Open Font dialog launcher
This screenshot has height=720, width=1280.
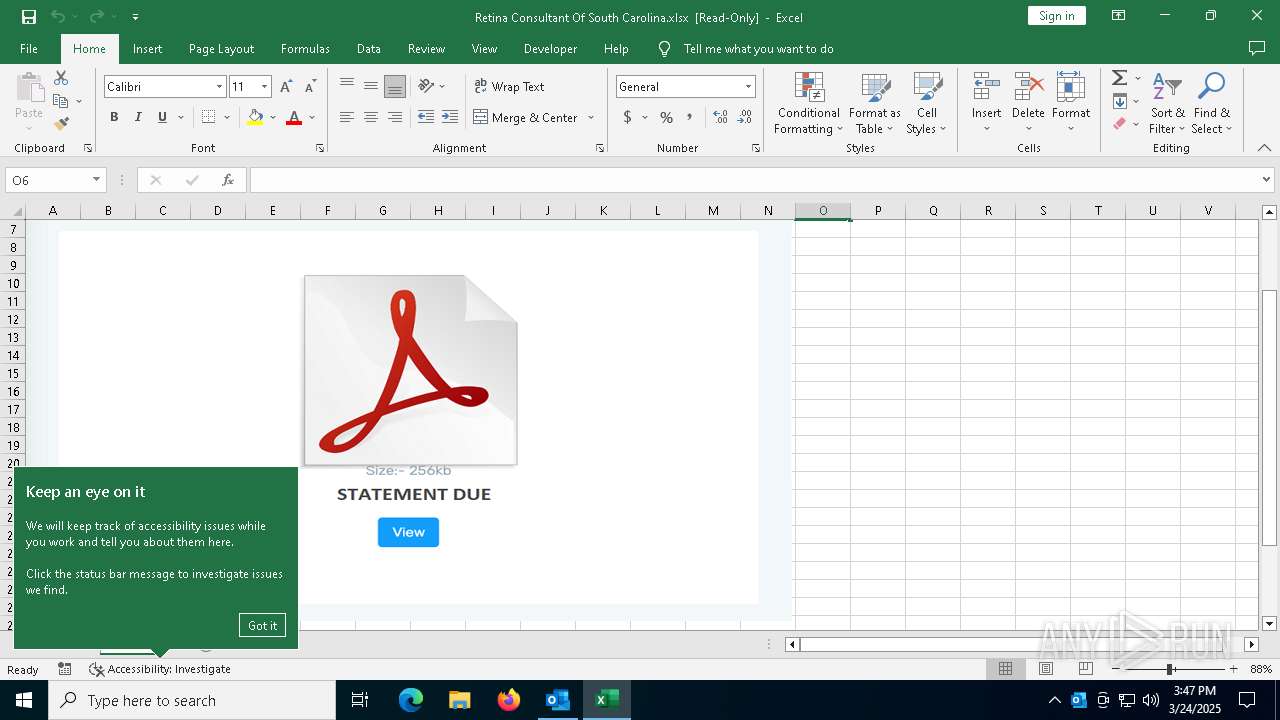coord(320,148)
